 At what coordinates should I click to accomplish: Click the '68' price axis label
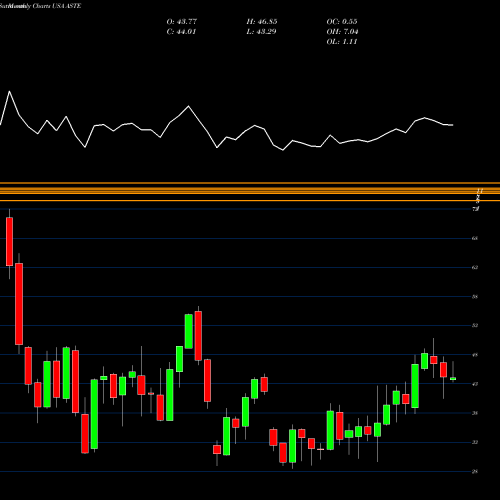(475, 238)
